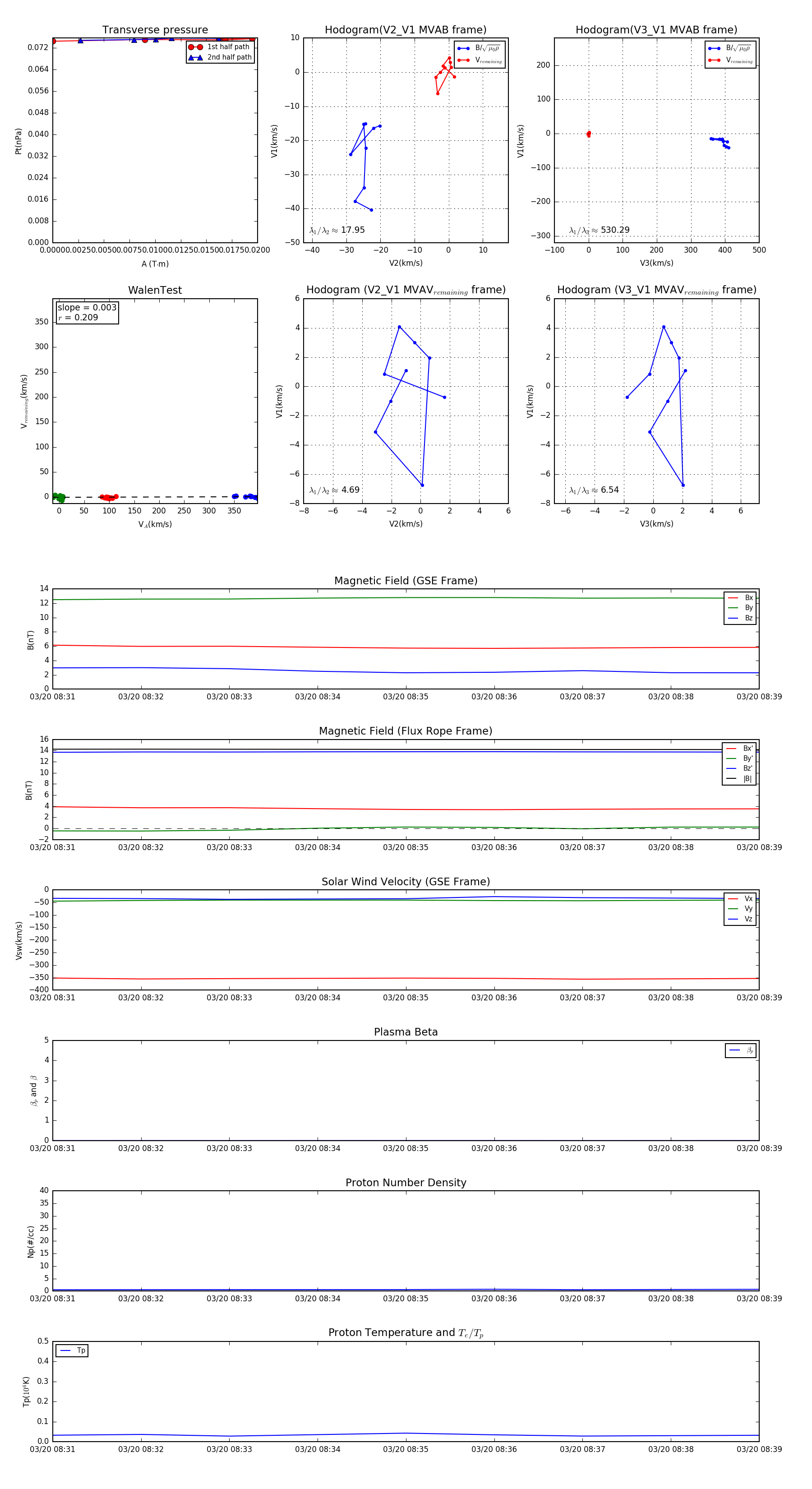Click the |B| legend entry in Flux Rope Frame
This screenshot has height=1489, width=812.
[740, 779]
